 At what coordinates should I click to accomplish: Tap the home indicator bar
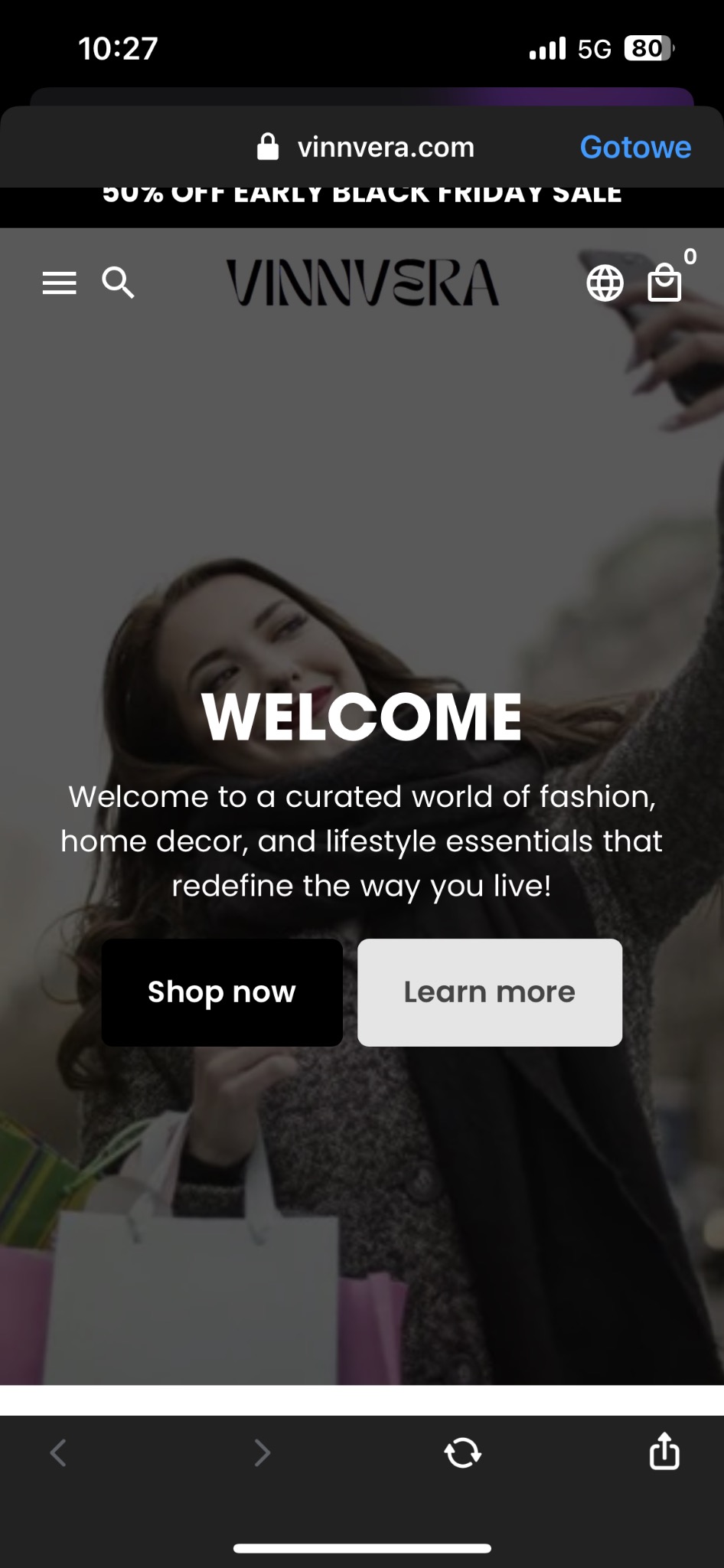point(362,1548)
